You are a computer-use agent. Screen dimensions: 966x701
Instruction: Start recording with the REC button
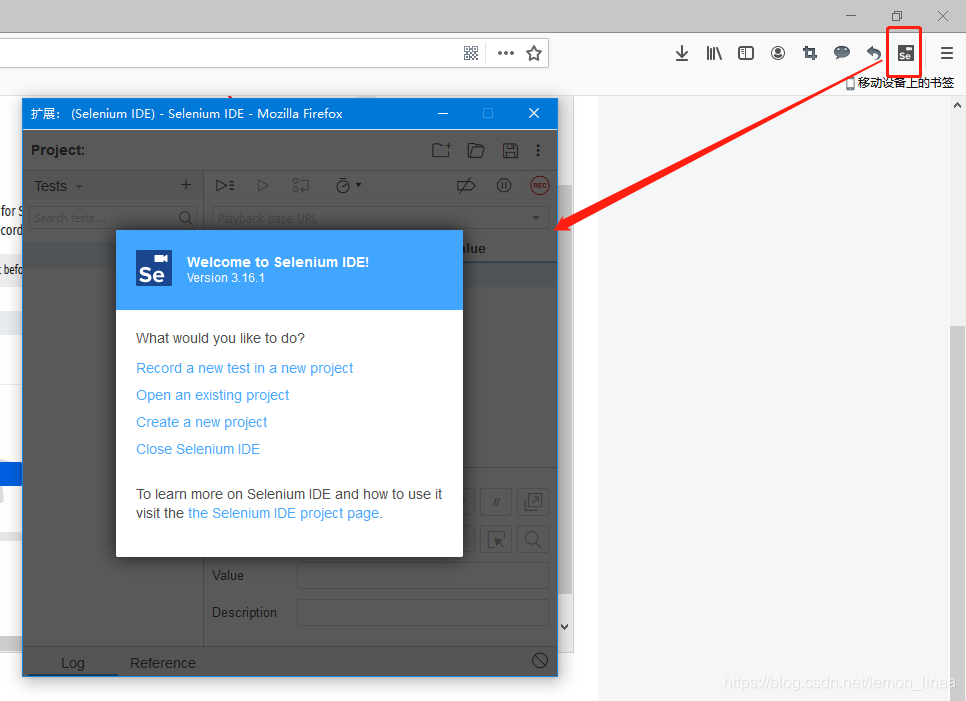tap(540, 185)
